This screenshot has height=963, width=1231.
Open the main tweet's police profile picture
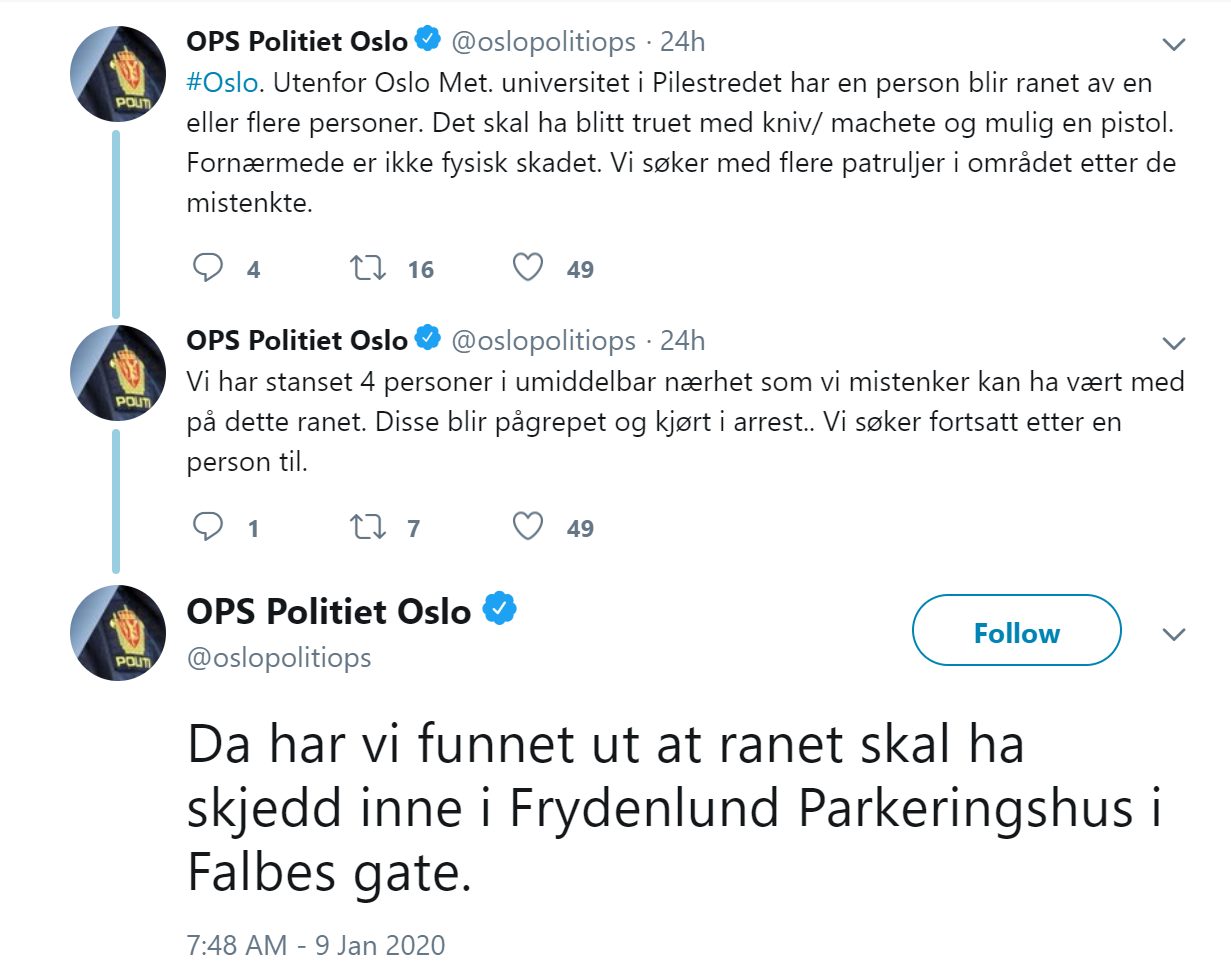click(117, 632)
